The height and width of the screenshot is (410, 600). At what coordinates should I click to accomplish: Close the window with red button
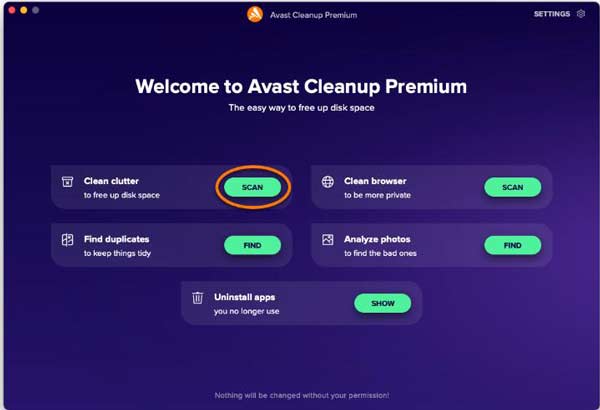pyautogui.click(x=12, y=10)
